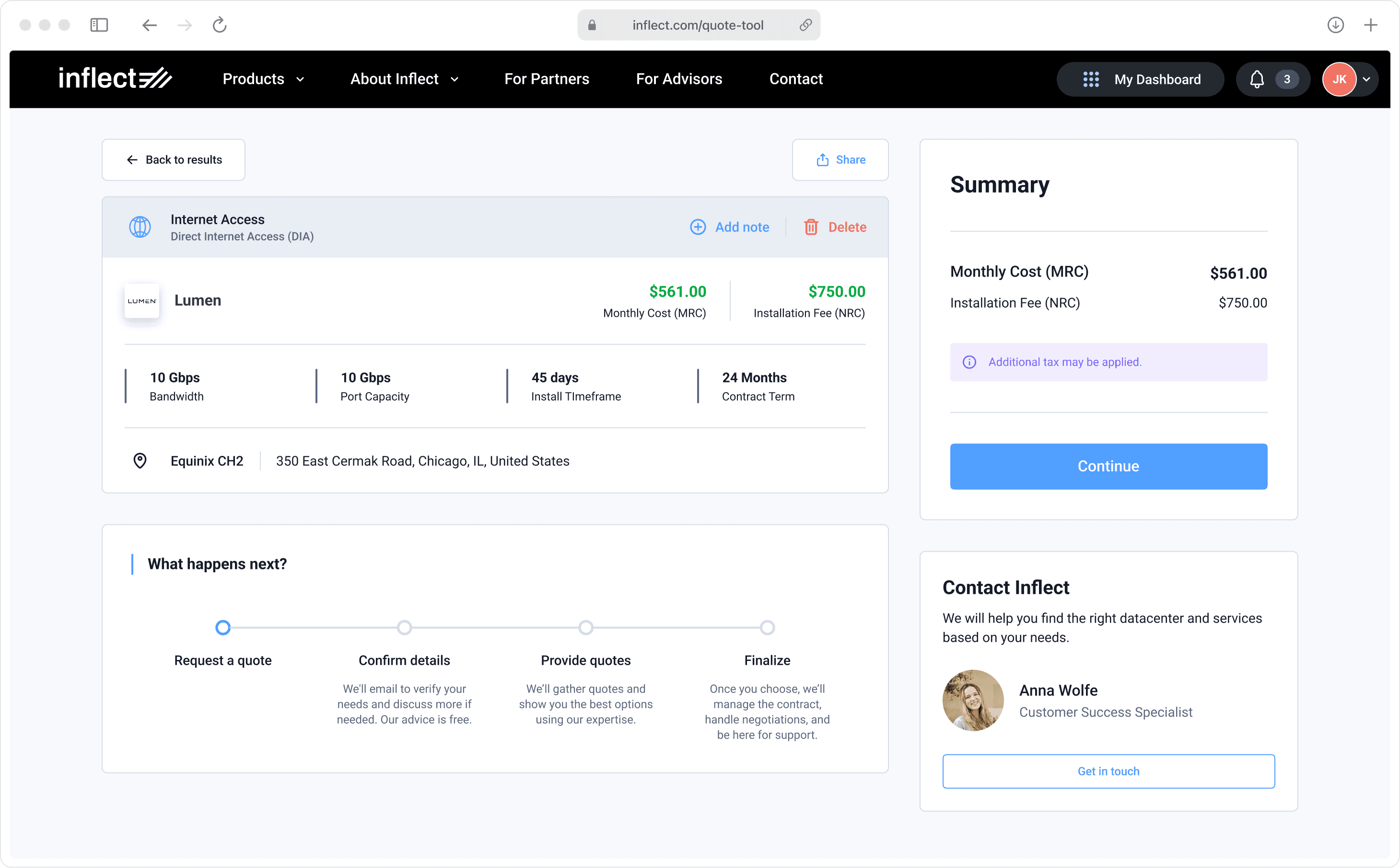Click the globe icon beside Internet Access

tap(140, 227)
